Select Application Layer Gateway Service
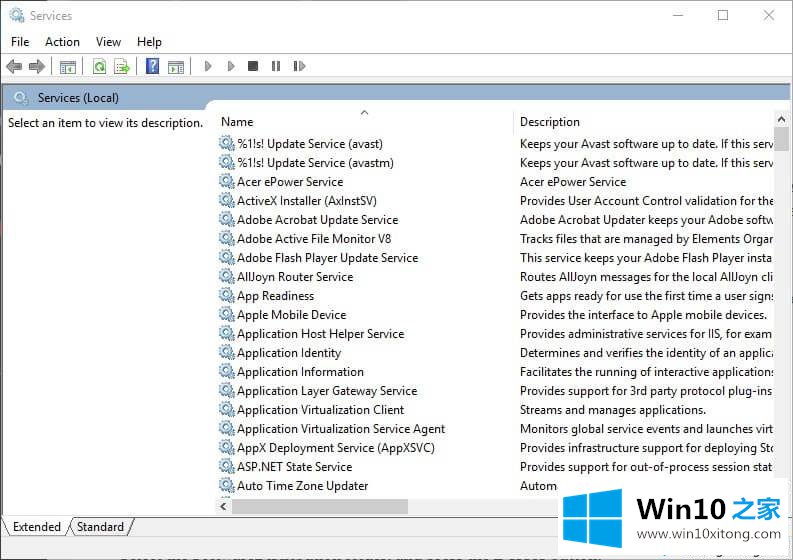 click(327, 391)
